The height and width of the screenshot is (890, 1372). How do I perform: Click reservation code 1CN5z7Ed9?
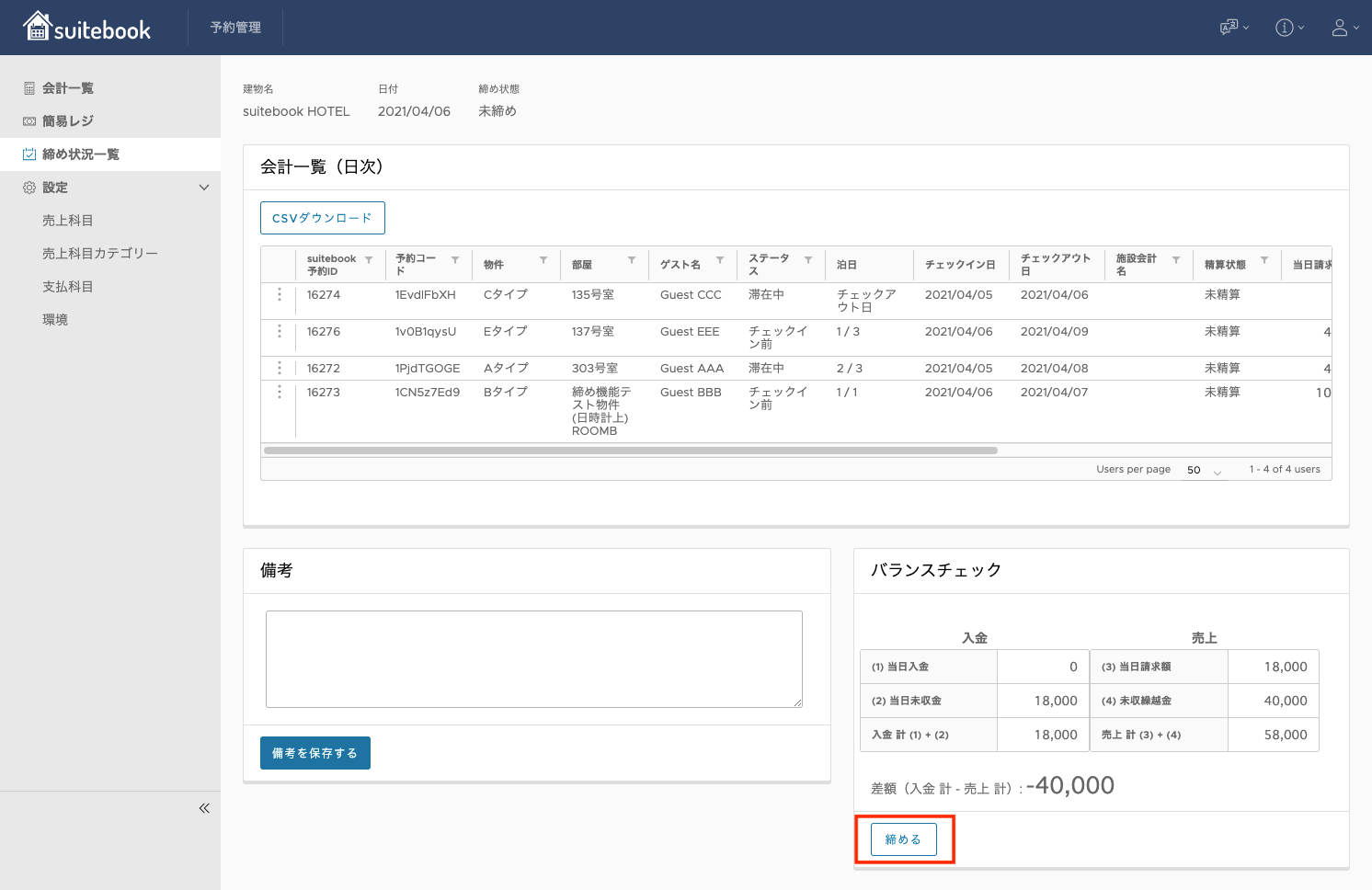pyautogui.click(x=428, y=392)
